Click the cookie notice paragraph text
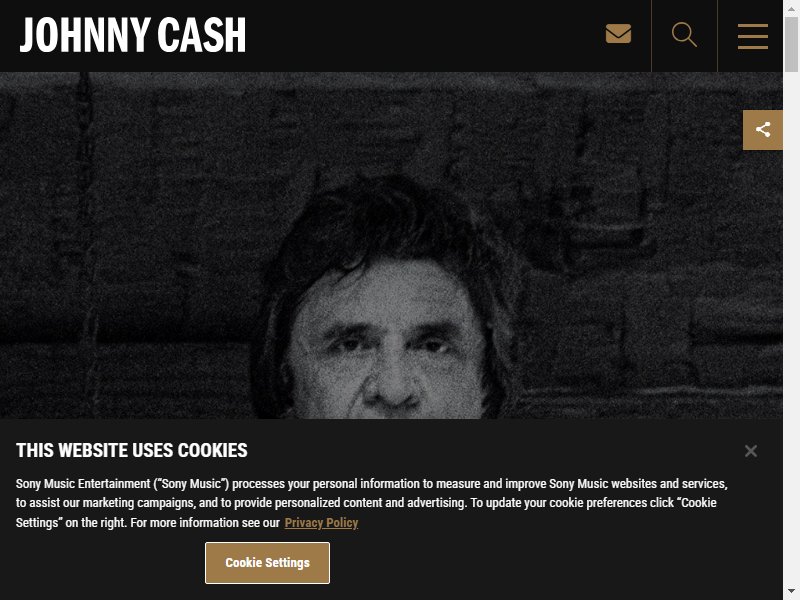 [371, 503]
